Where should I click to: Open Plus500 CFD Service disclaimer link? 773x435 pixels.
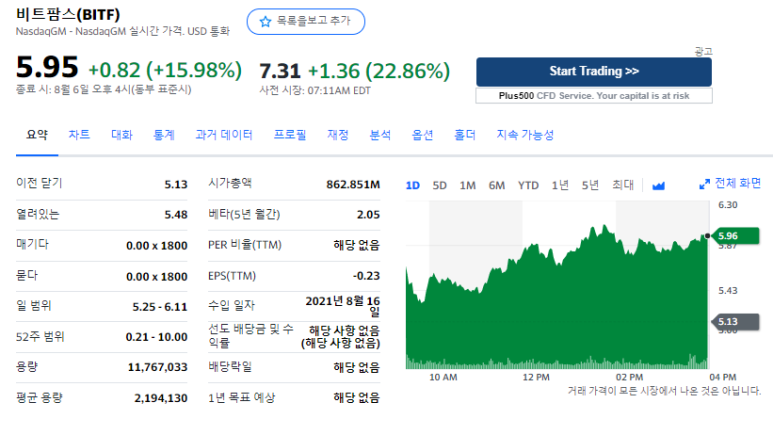[x=594, y=96]
